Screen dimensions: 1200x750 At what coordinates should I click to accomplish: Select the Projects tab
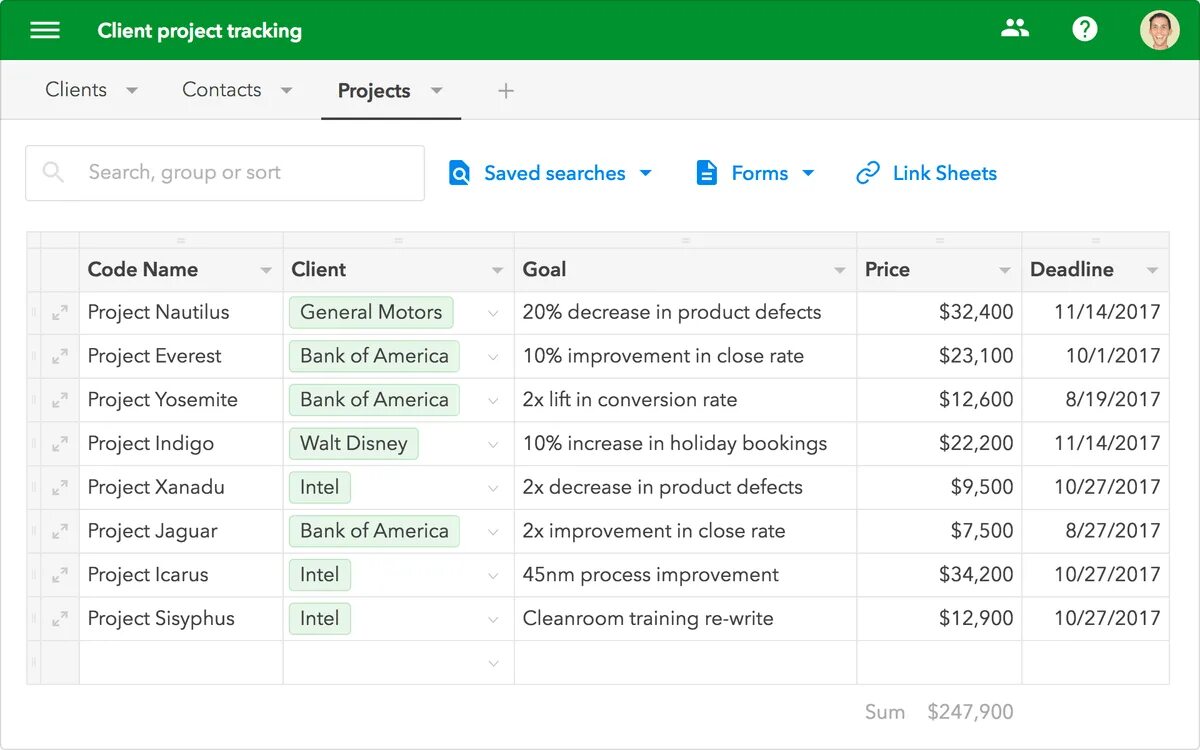coord(375,90)
